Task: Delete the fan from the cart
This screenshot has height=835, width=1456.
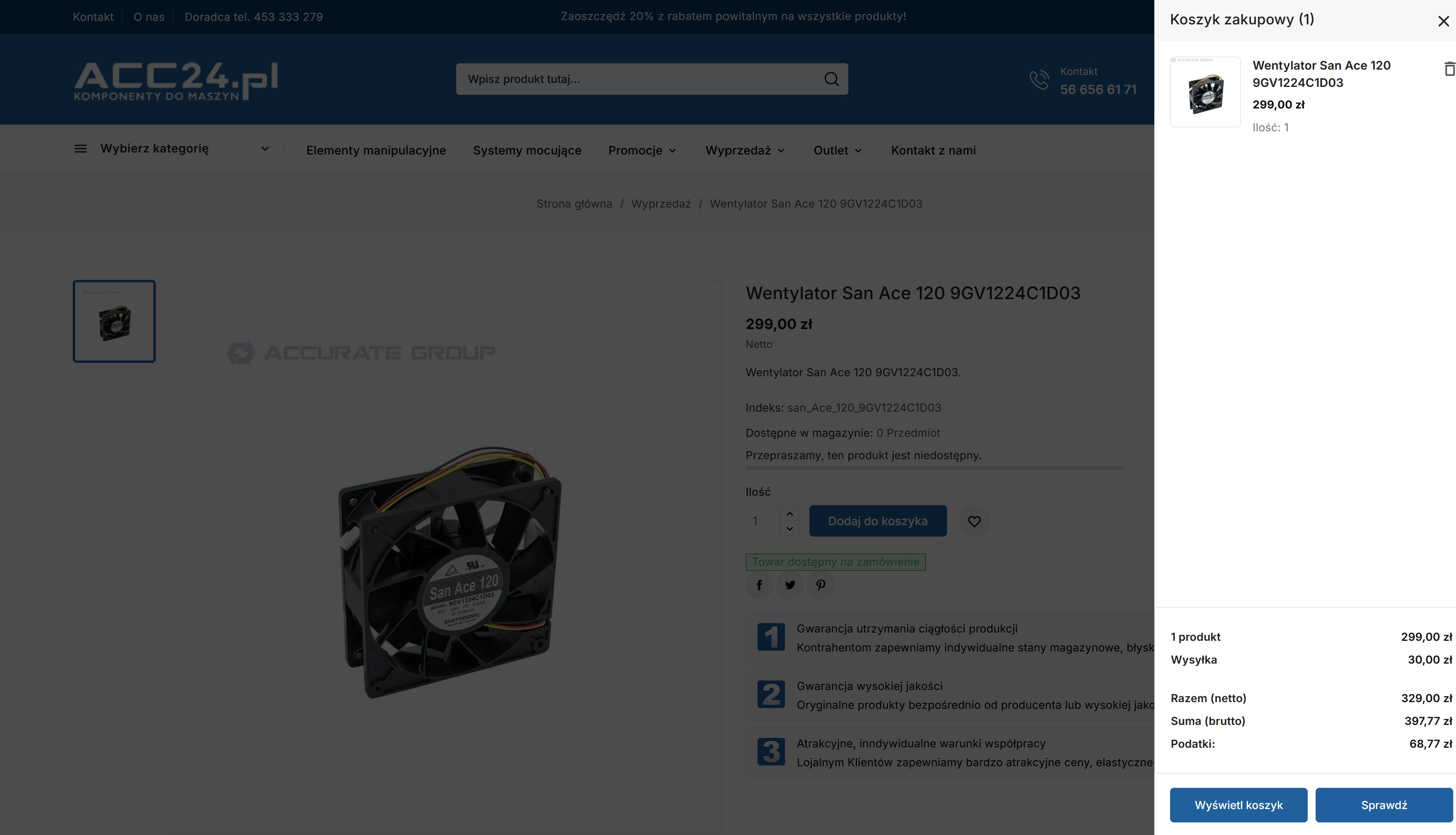Action: pyautogui.click(x=1449, y=69)
